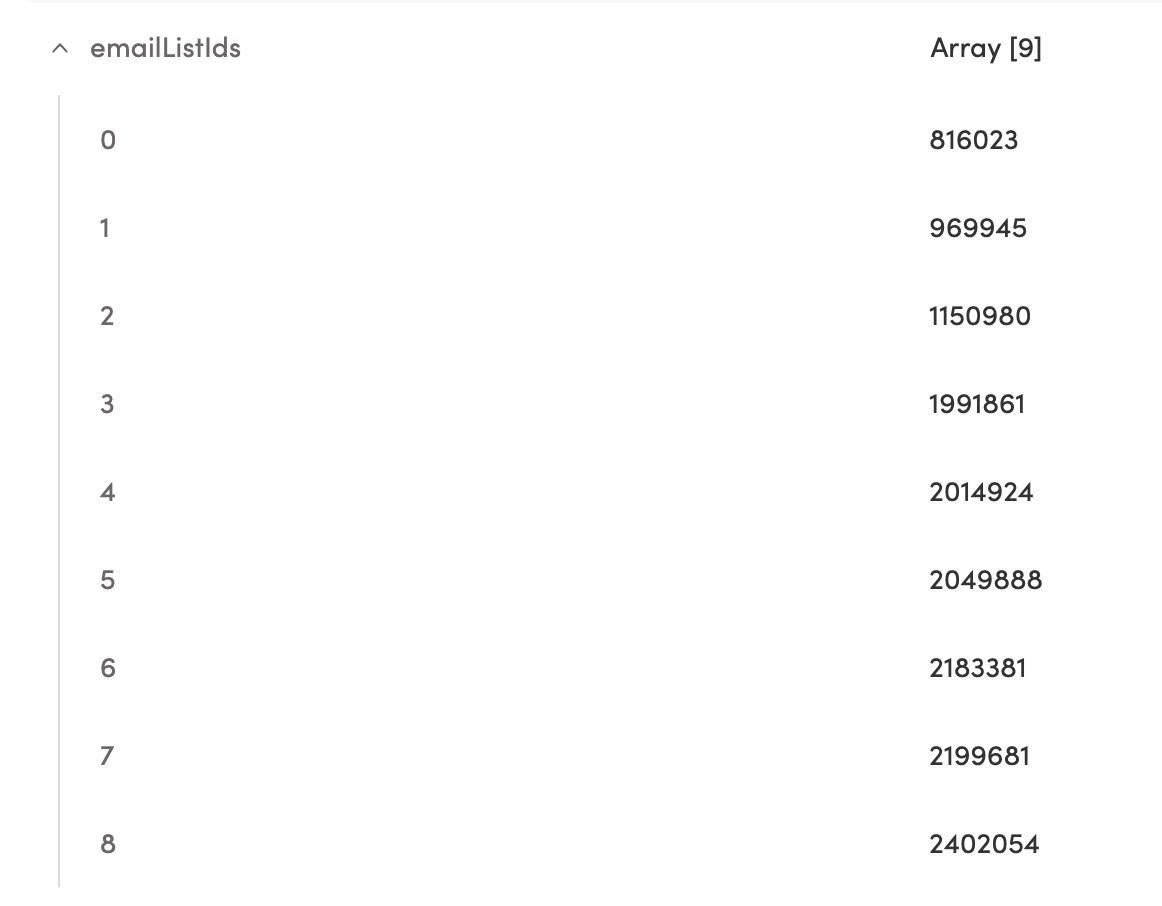Select value 1991861
This screenshot has width=1162, height=906.
[x=977, y=404]
